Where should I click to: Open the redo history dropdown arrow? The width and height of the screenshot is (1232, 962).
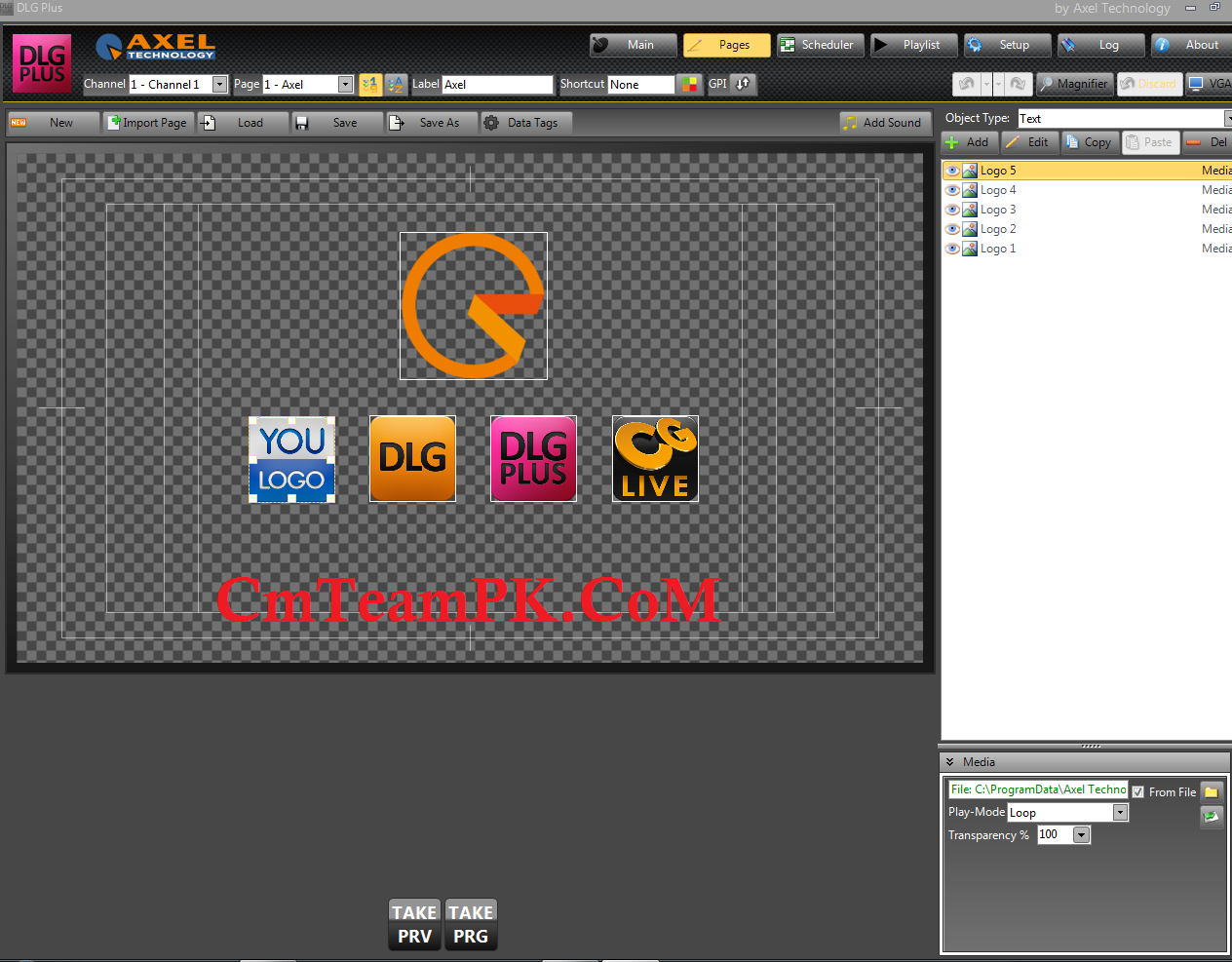tap(999, 84)
